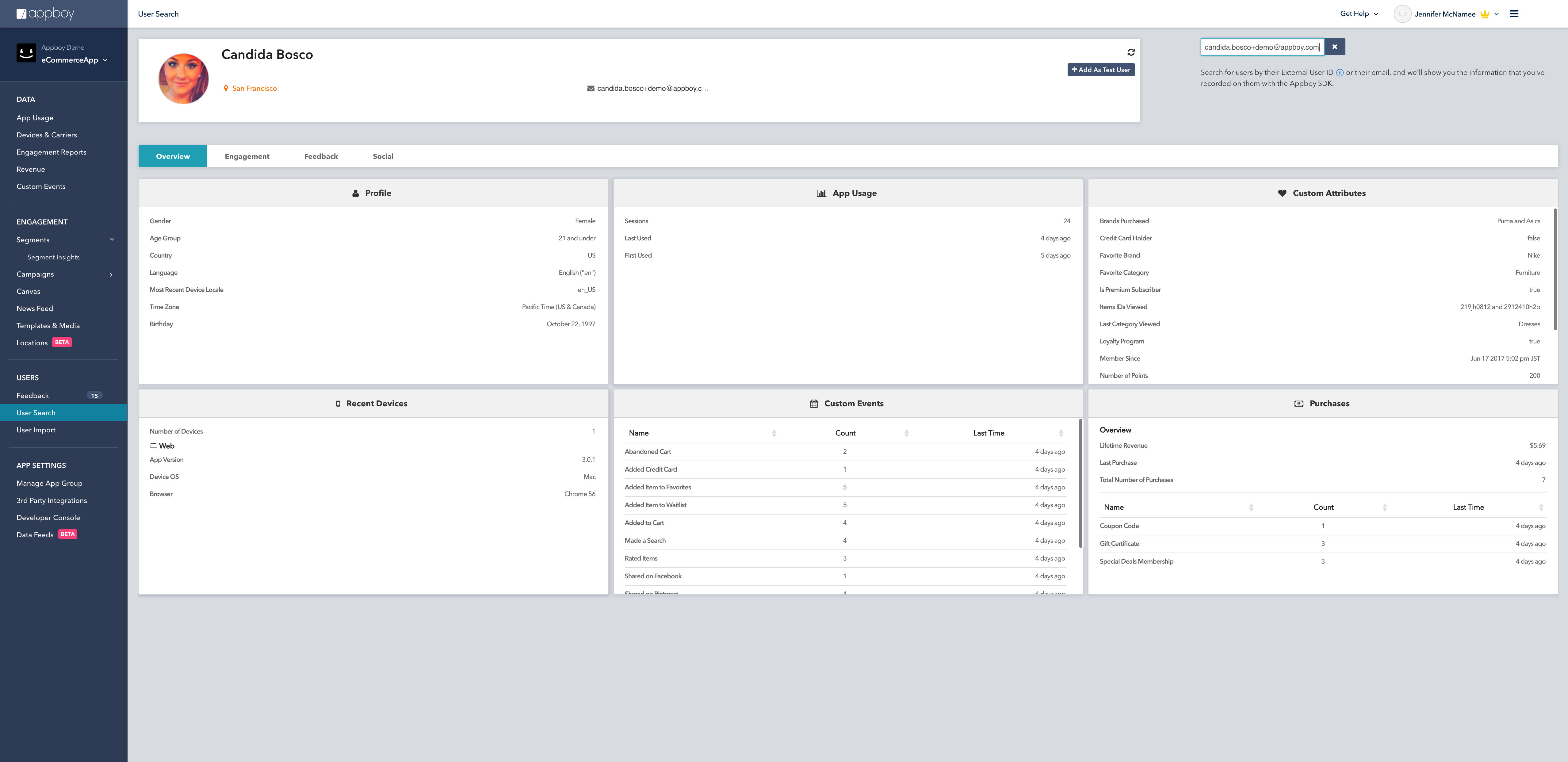This screenshot has width=1568, height=762.
Task: Open the Get Help dropdown
Action: (1359, 13)
